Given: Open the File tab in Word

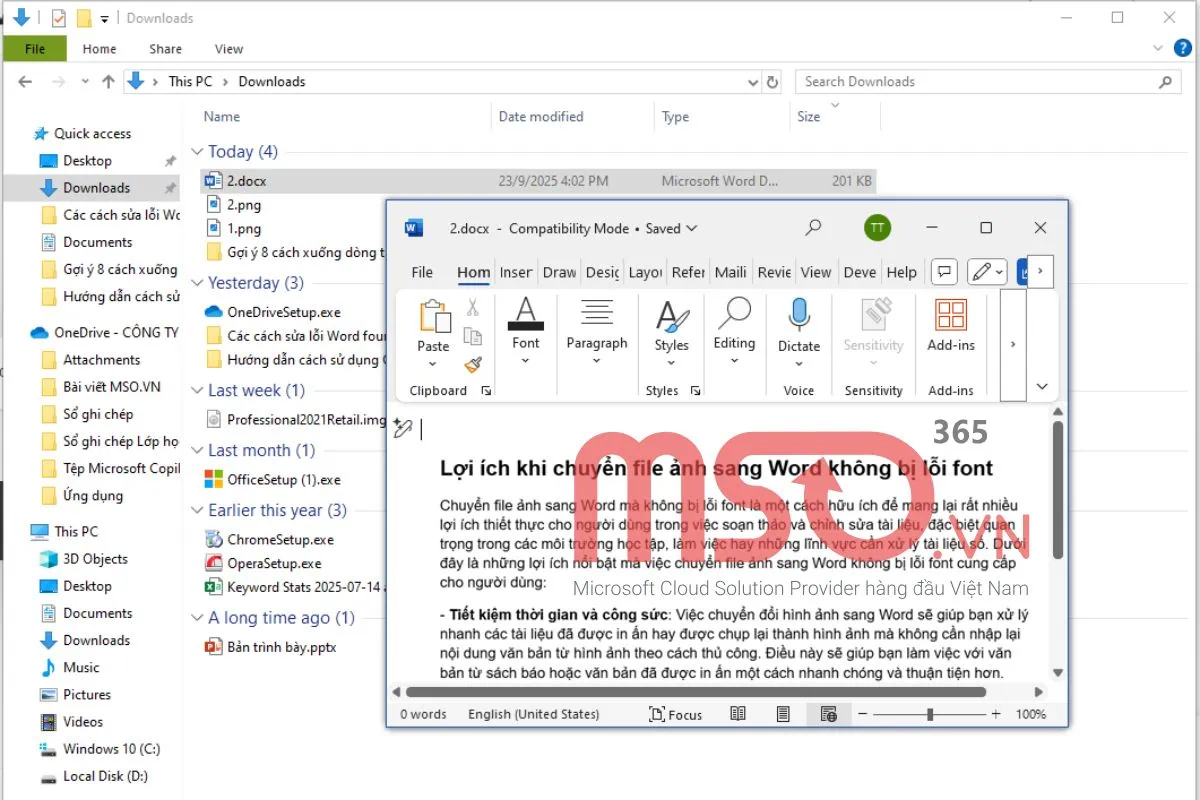Looking at the screenshot, I should [422, 272].
